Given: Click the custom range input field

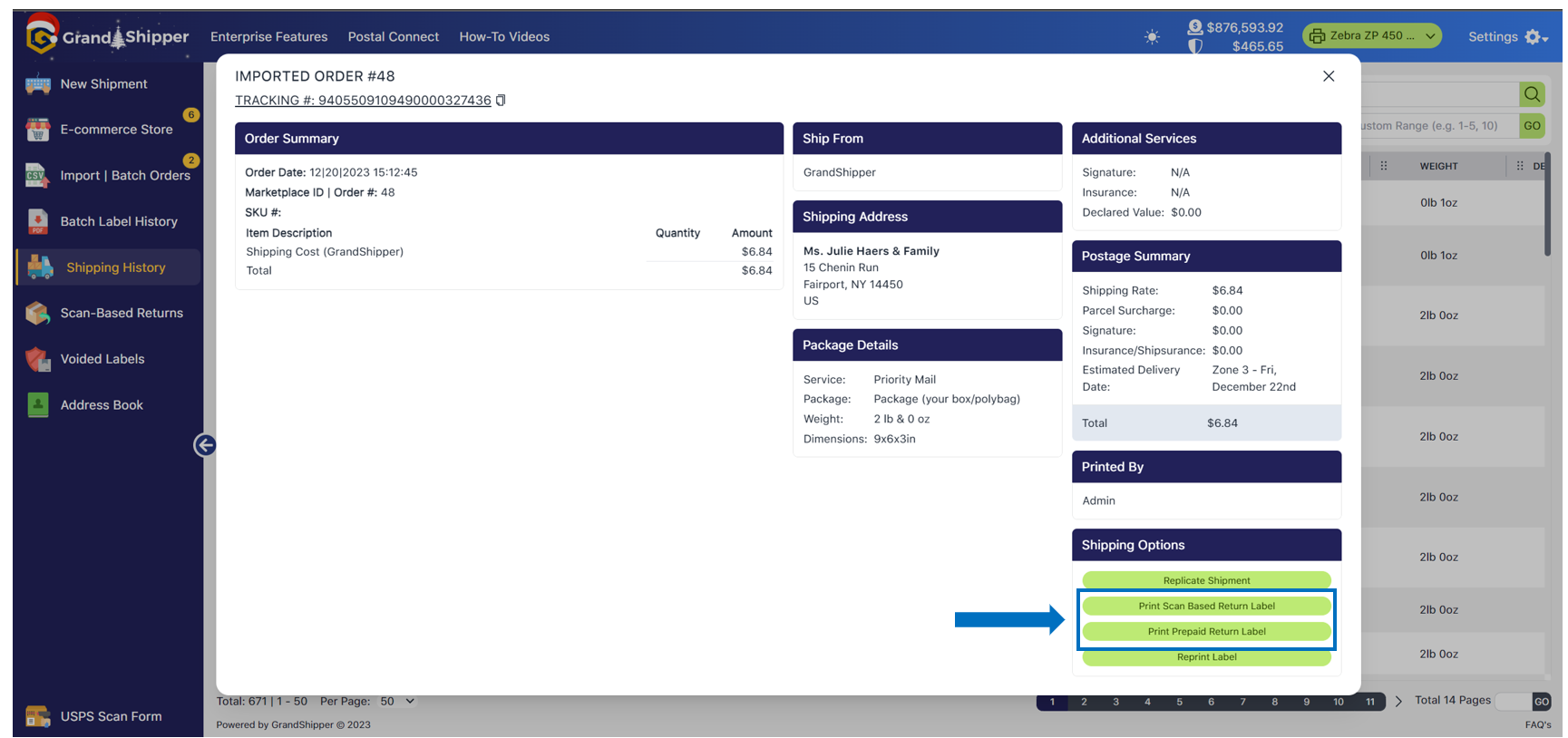Looking at the screenshot, I should point(1440,126).
